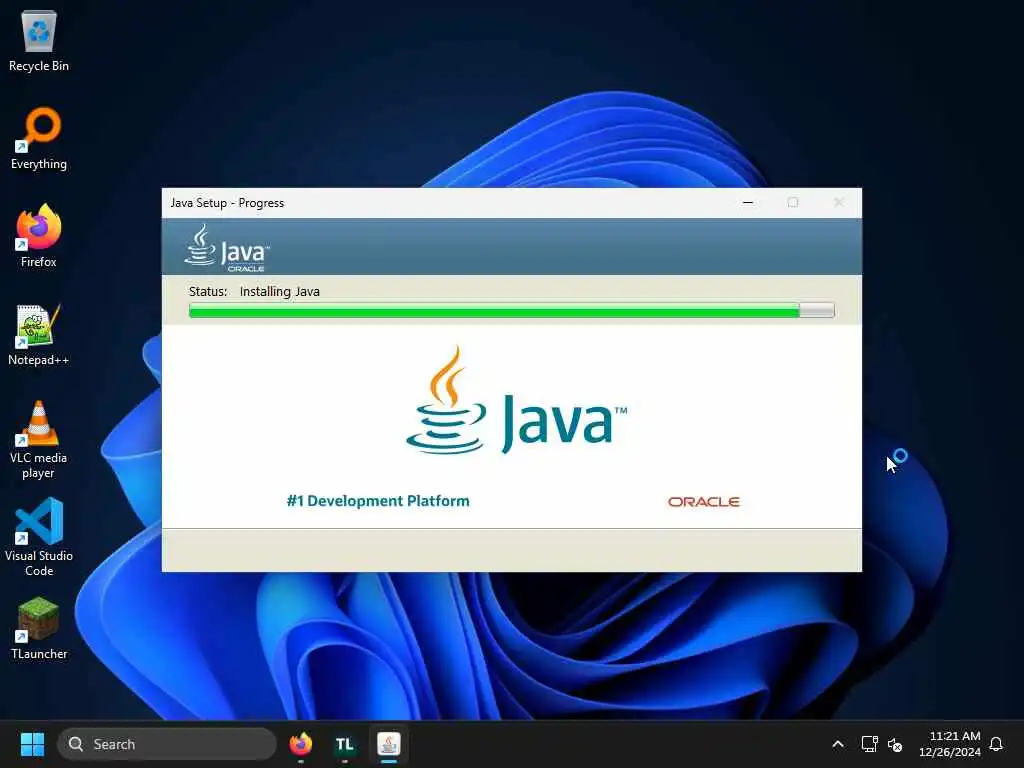Switch to TLauncher taskbar icon
The width and height of the screenshot is (1024, 768).
(x=344, y=744)
